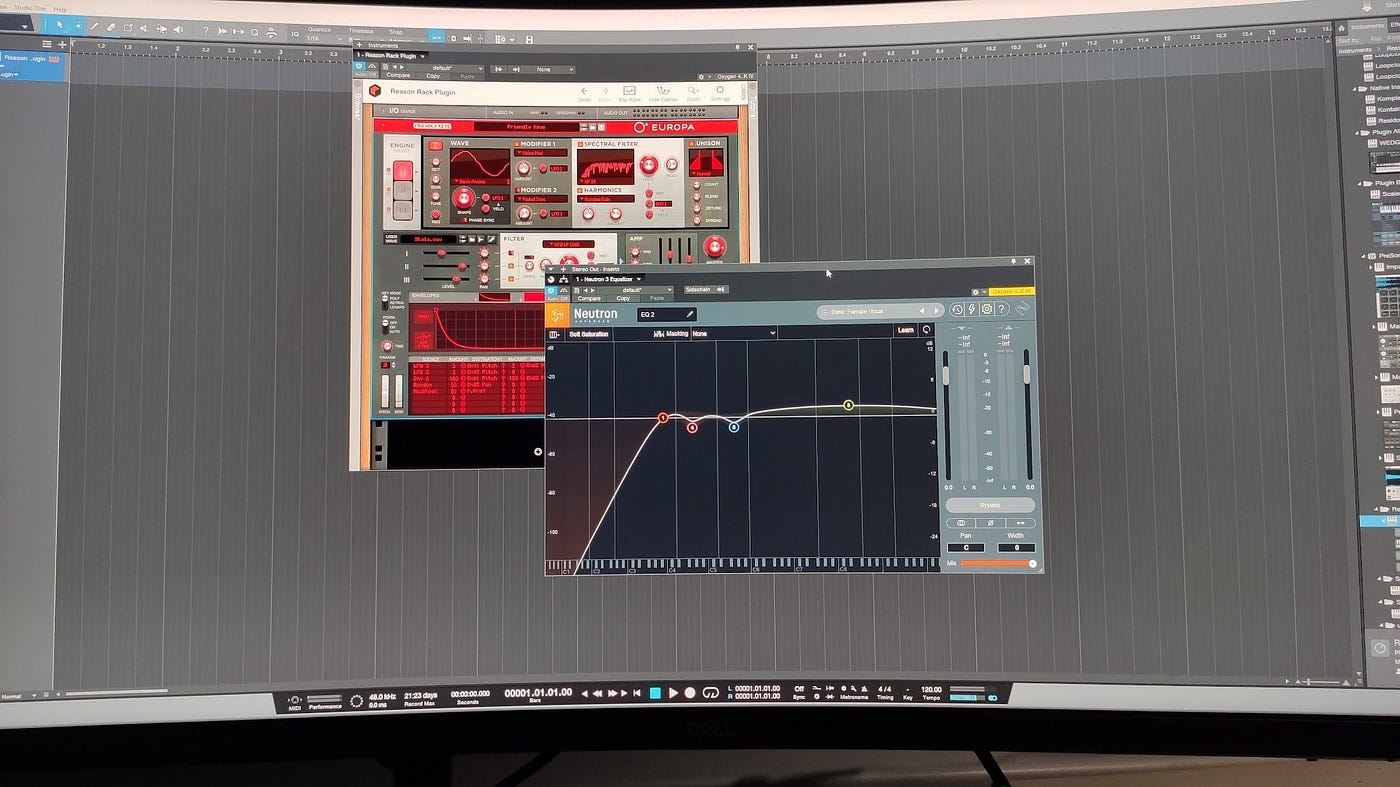Click Compare in Neutron window

click(x=589, y=298)
